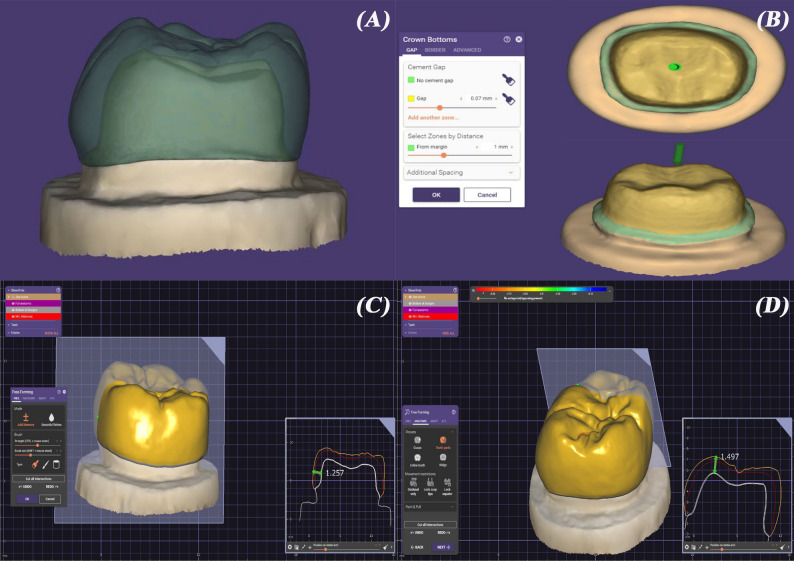Click UNDO in panel C Free Forming
This screenshot has height=561, width=794.
(x=25, y=487)
